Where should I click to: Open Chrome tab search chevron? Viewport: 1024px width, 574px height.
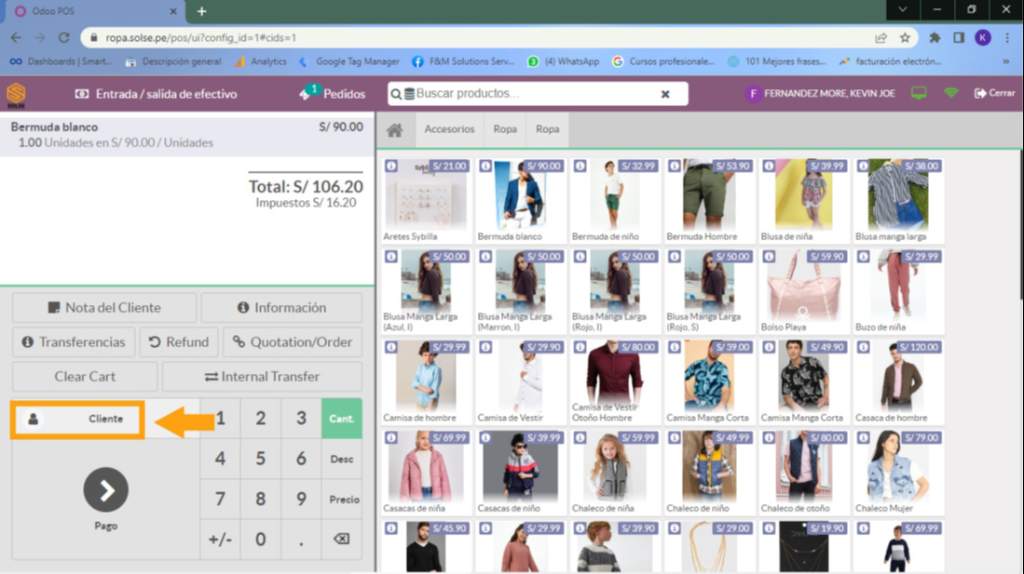click(902, 10)
